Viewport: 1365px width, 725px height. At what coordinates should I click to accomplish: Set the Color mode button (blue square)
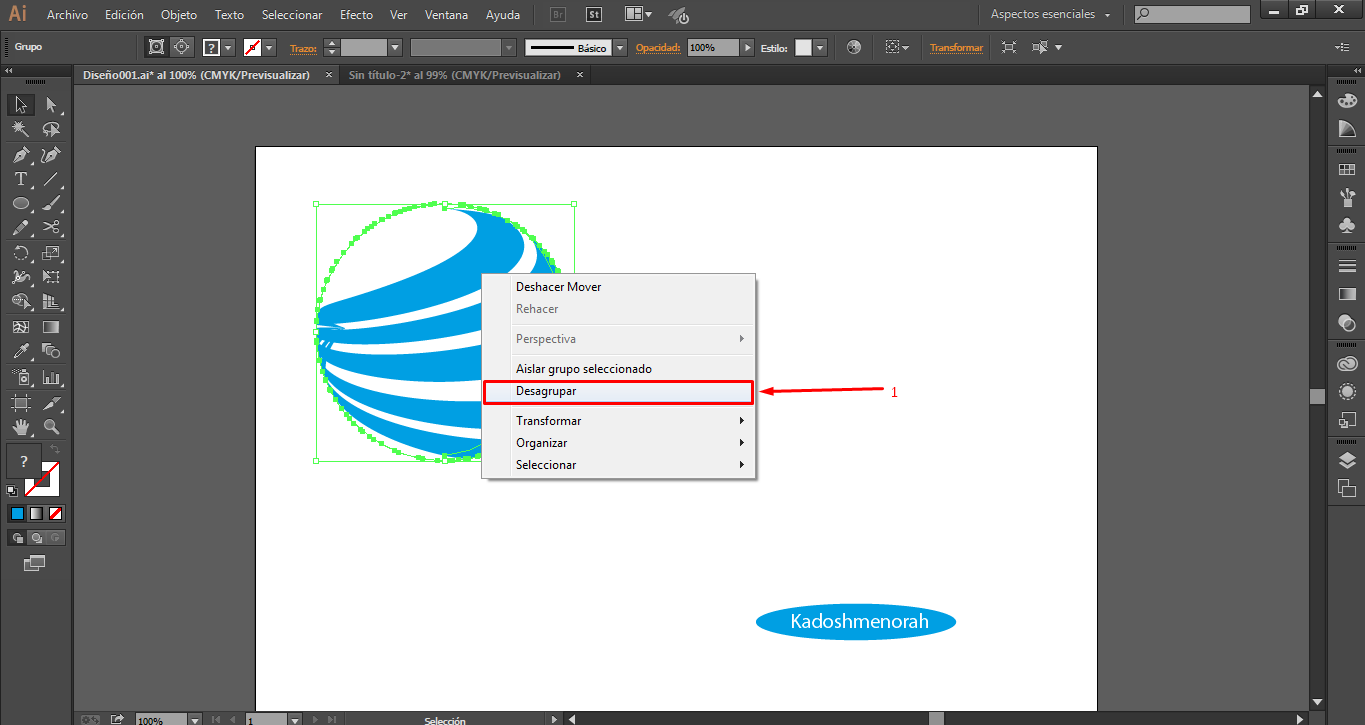[17, 513]
